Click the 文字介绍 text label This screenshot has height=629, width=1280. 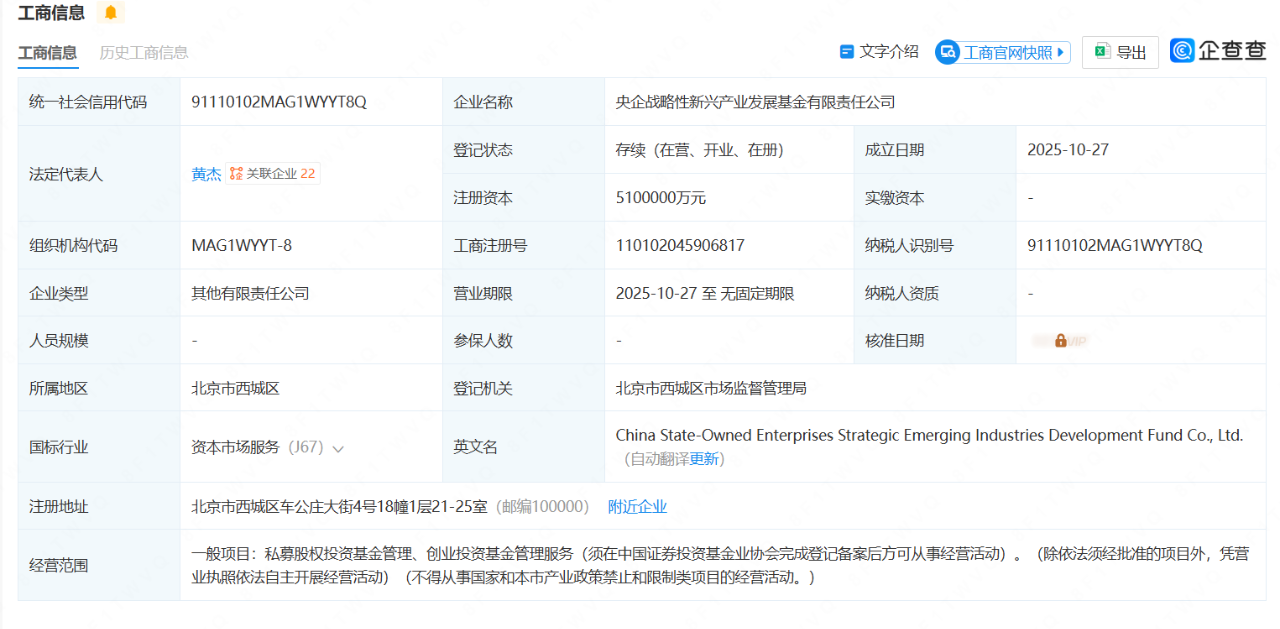point(889,52)
